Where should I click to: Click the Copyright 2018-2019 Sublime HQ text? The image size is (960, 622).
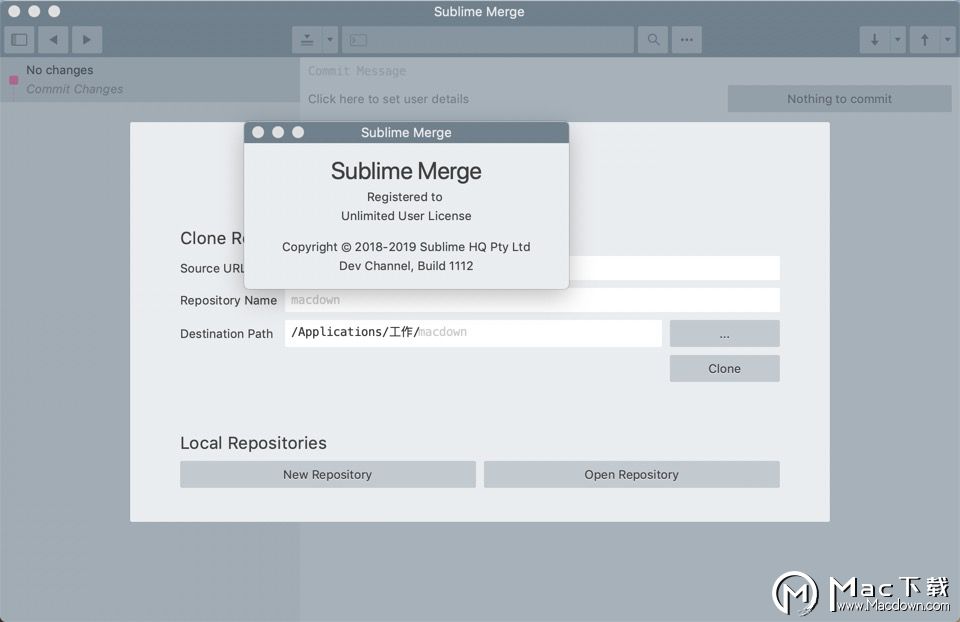coord(406,247)
